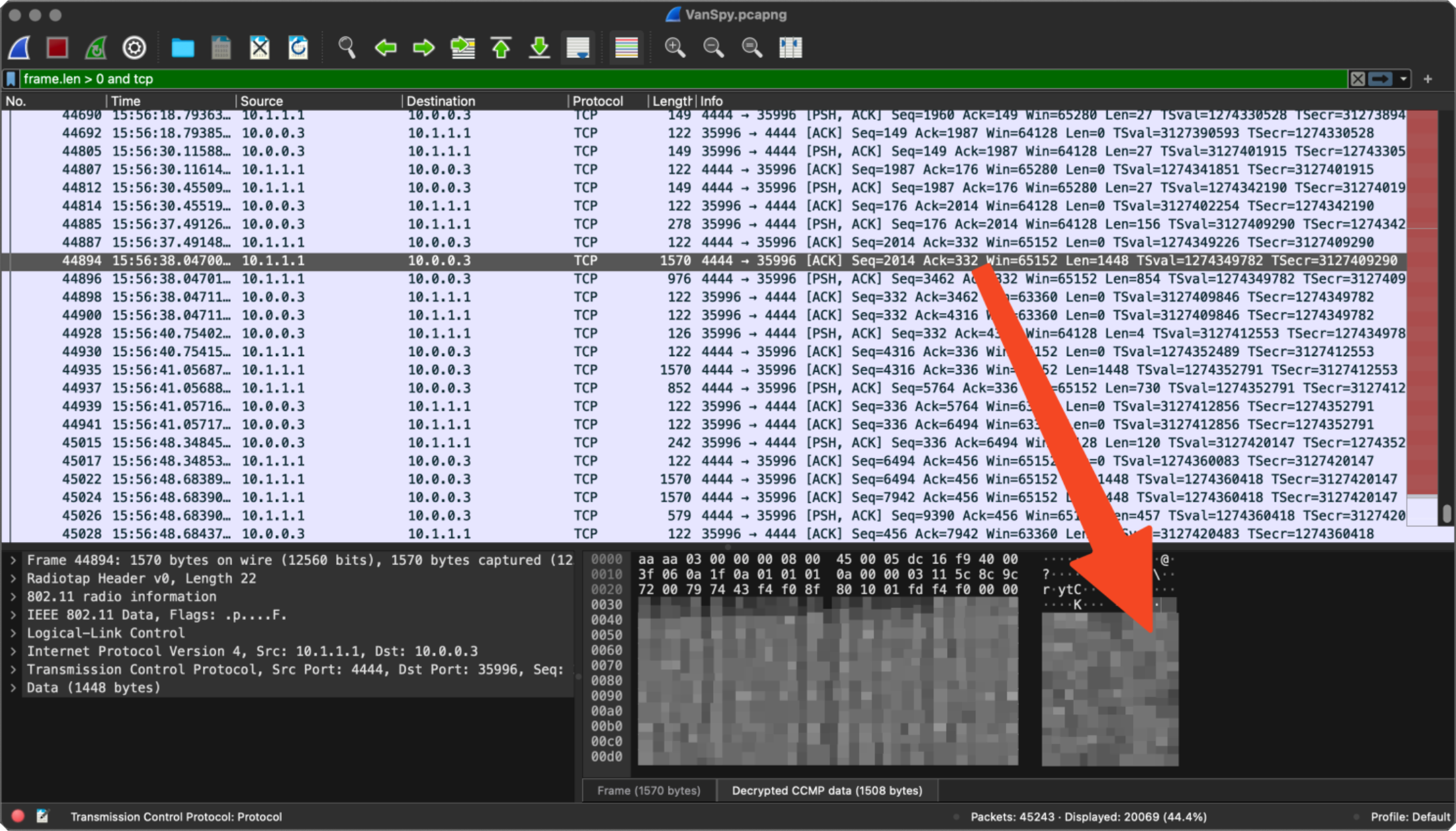Jump to the last packet arrow
1456x831 pixels.
[x=539, y=48]
